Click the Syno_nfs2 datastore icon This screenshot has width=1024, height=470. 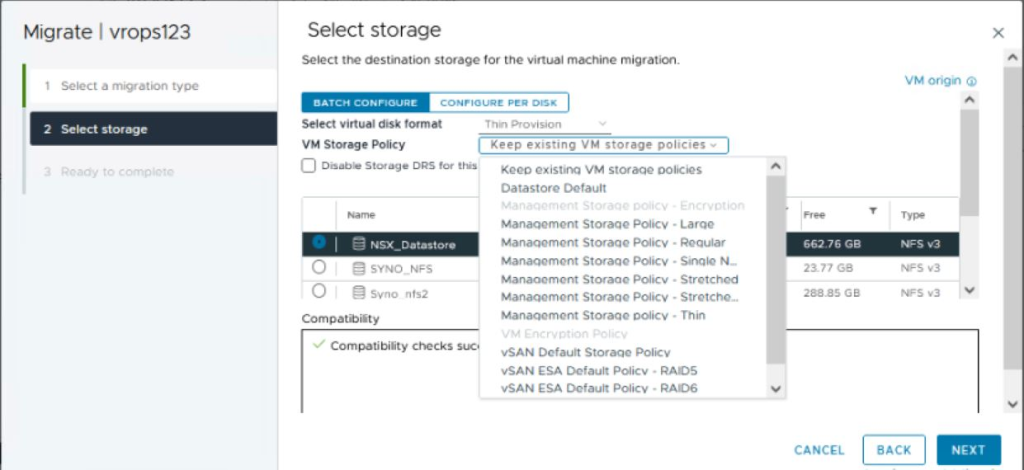pos(359,292)
